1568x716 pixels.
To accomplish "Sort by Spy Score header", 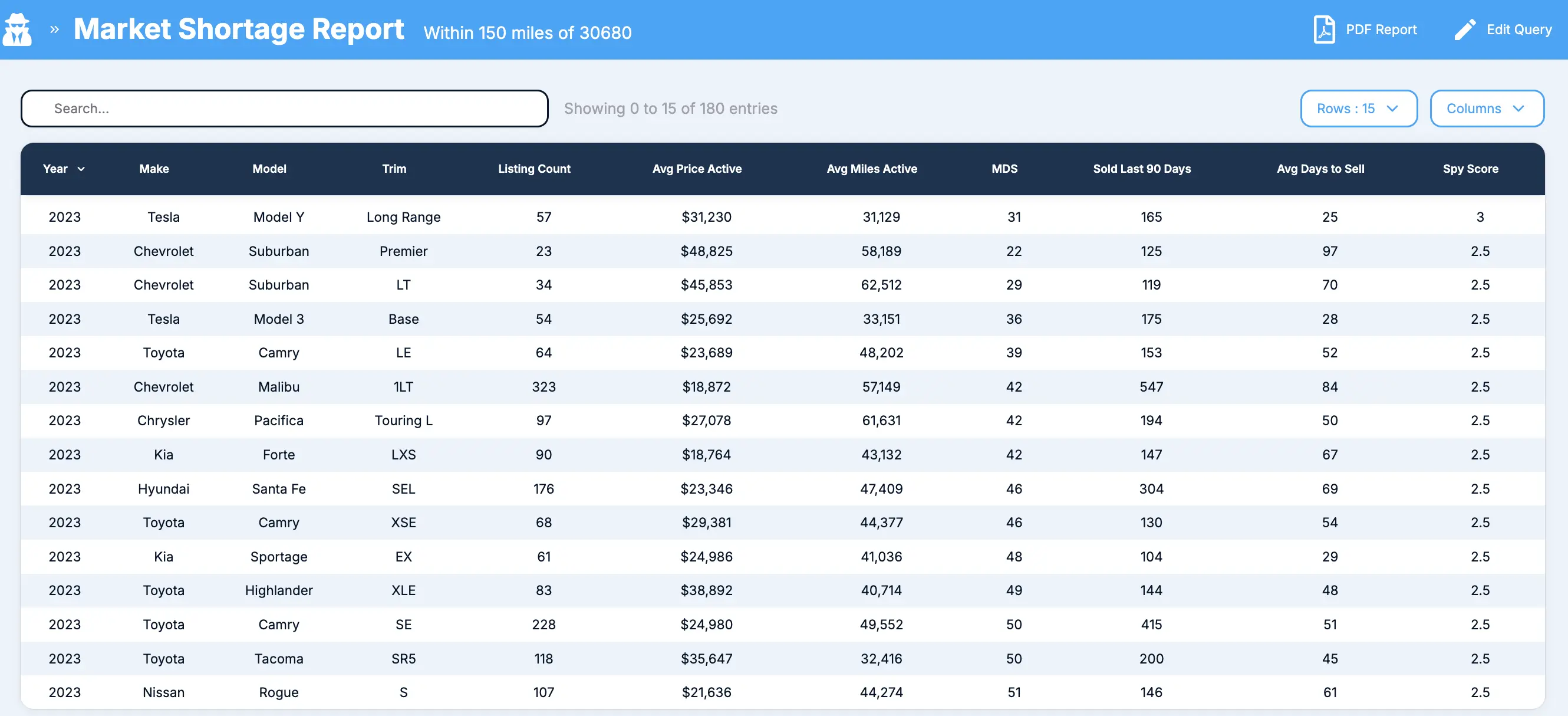I will [1471, 169].
